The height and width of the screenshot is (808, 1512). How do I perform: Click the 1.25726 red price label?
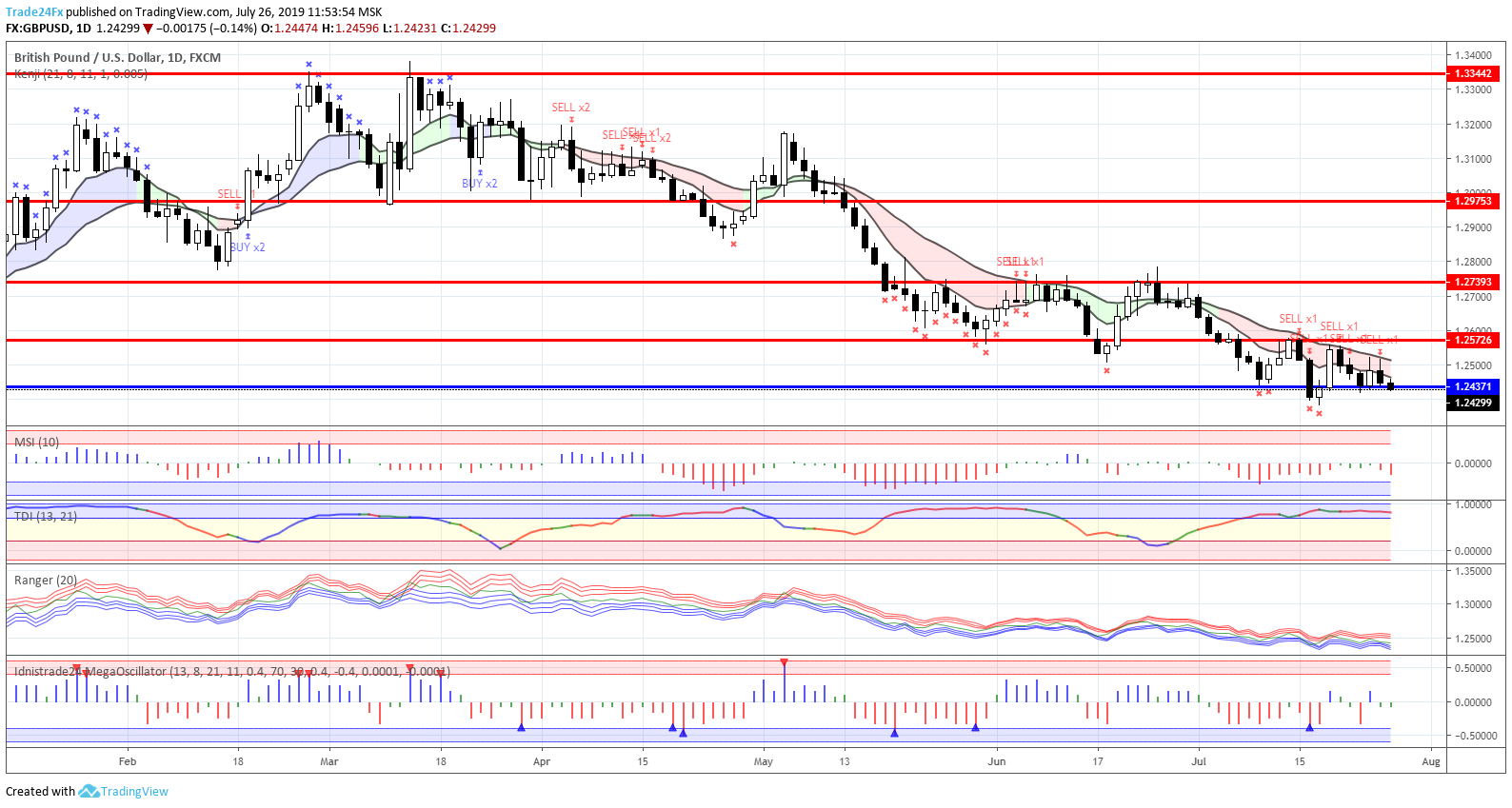coord(1473,340)
